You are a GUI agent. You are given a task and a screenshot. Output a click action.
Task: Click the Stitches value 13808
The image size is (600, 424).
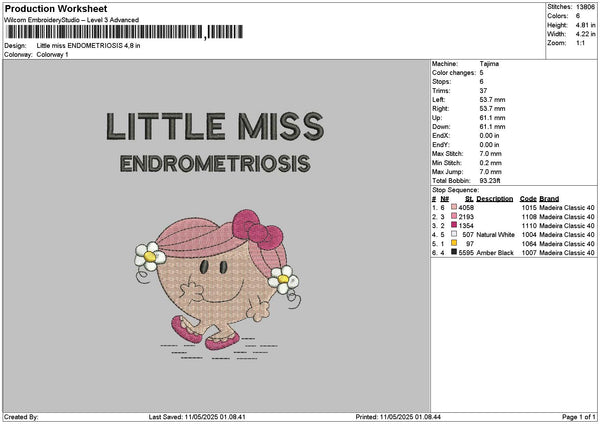[x=585, y=7]
